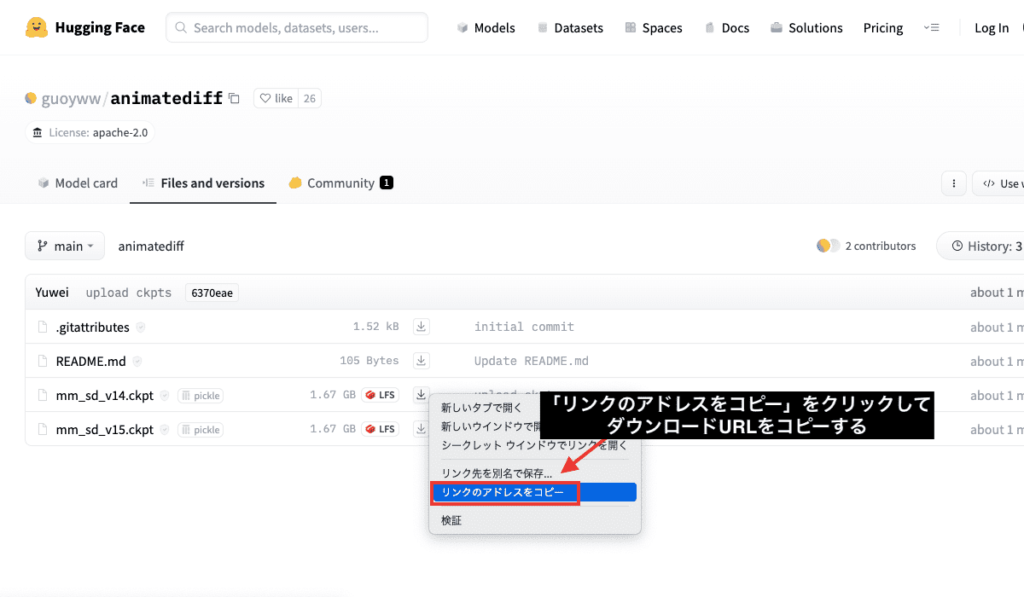Screen dimensions: 1024x597
Task: Click the search field for models
Action: coord(297,27)
